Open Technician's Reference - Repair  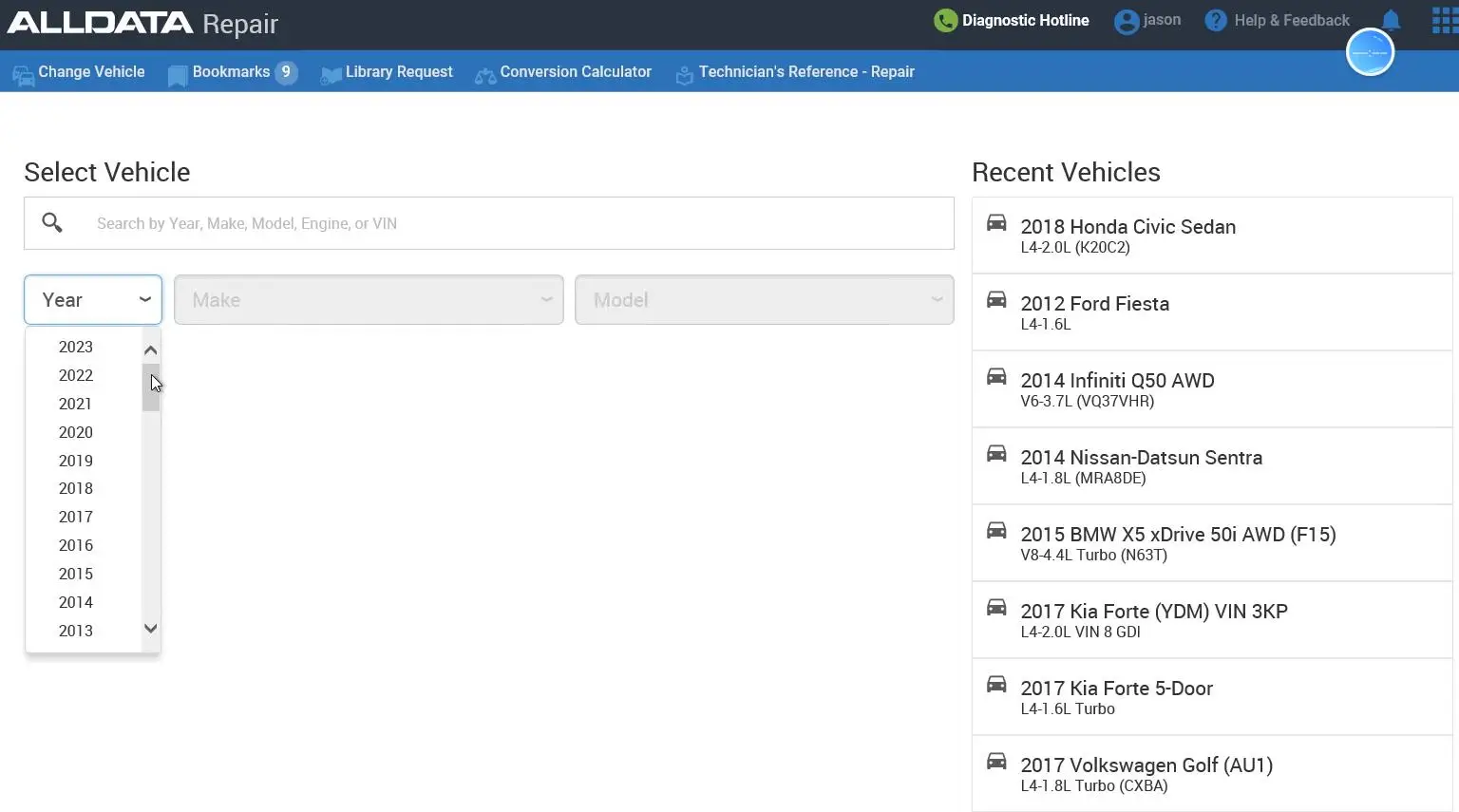pos(806,72)
